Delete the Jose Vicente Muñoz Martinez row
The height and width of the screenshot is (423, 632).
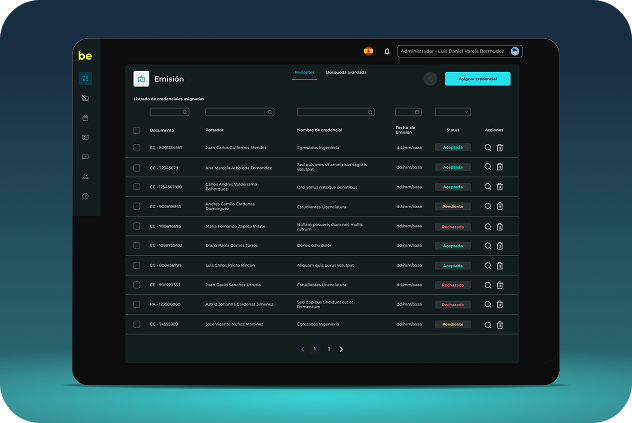[x=500, y=325]
